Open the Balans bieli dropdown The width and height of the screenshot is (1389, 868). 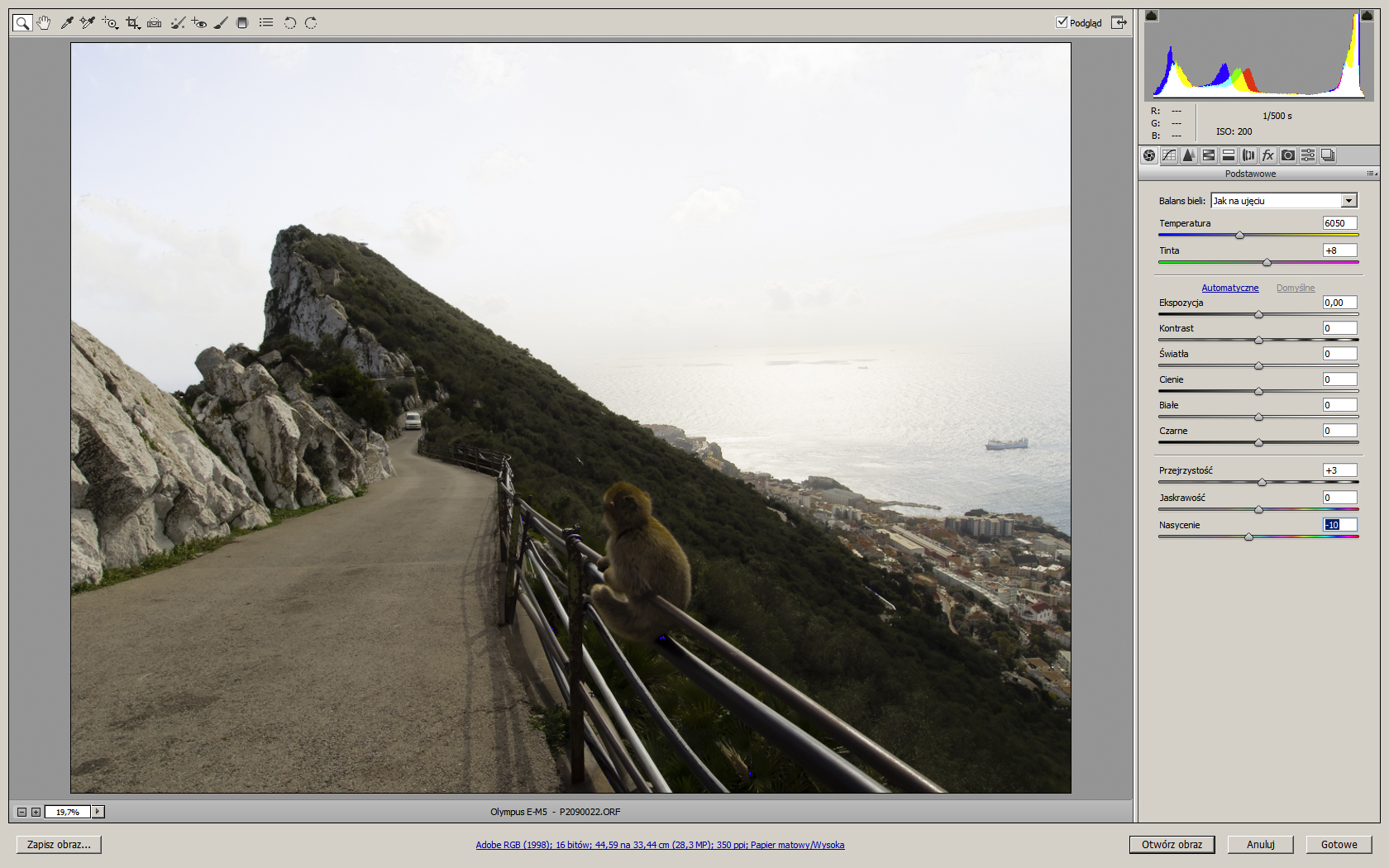pyautogui.click(x=1348, y=201)
